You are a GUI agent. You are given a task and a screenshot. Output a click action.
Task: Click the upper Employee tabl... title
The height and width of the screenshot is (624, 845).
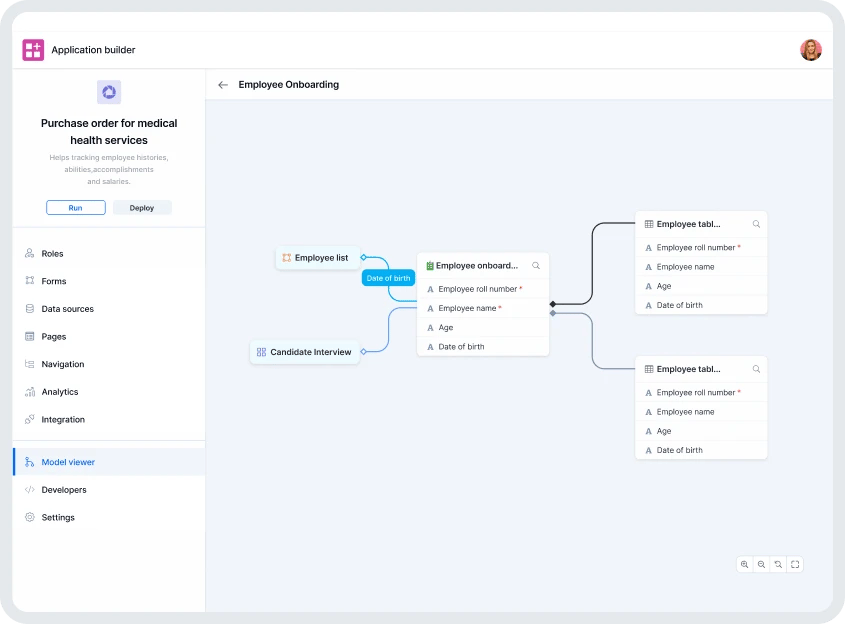(688, 224)
